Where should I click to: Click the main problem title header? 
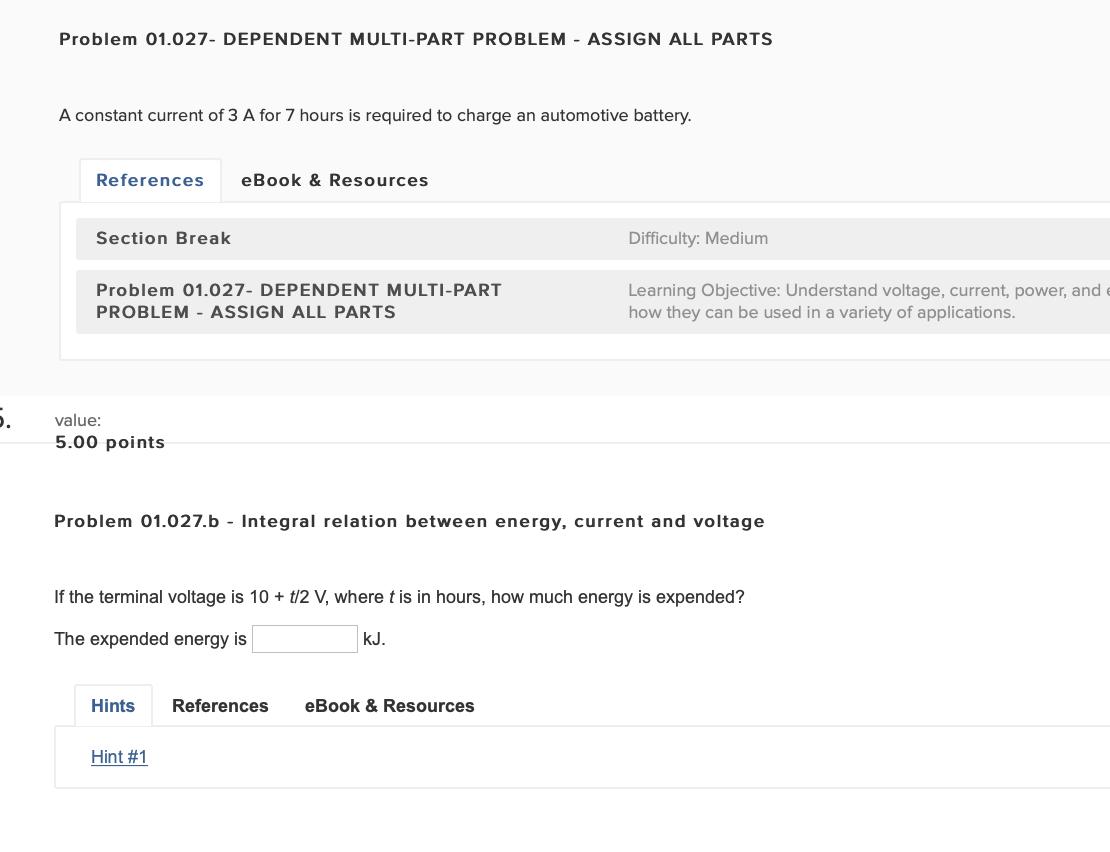click(415, 39)
